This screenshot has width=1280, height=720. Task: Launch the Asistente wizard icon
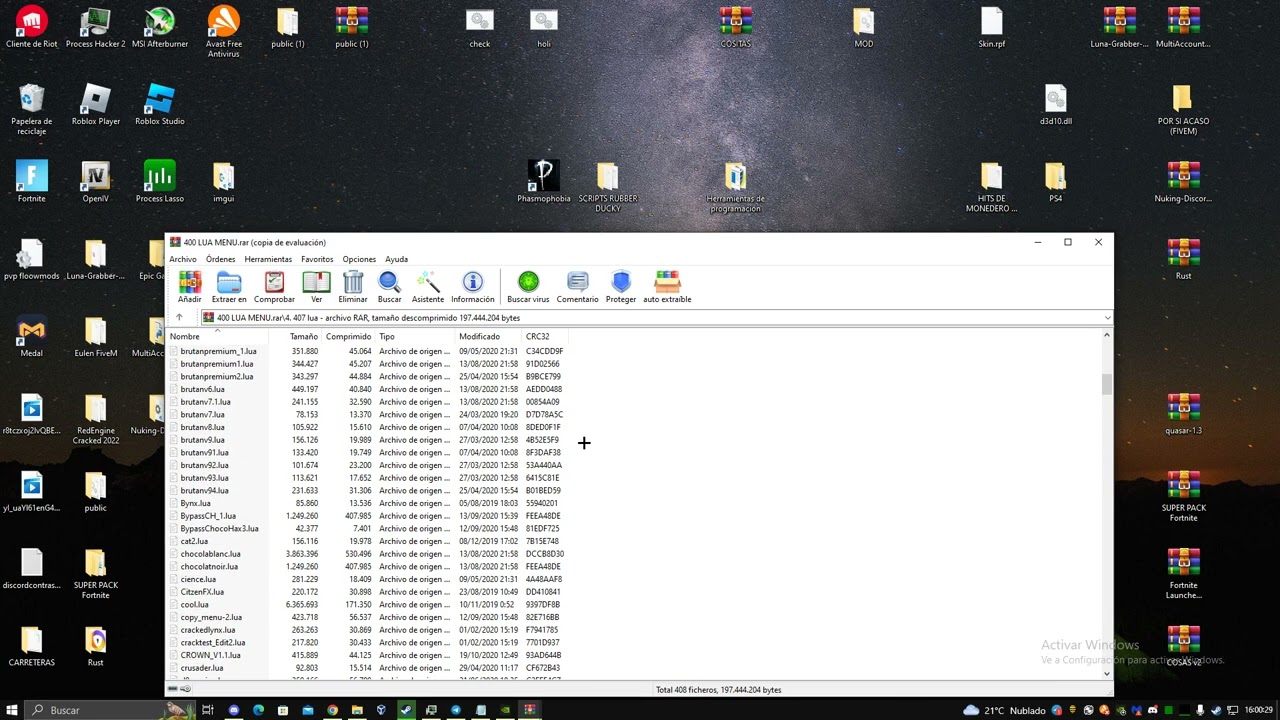pos(428,287)
